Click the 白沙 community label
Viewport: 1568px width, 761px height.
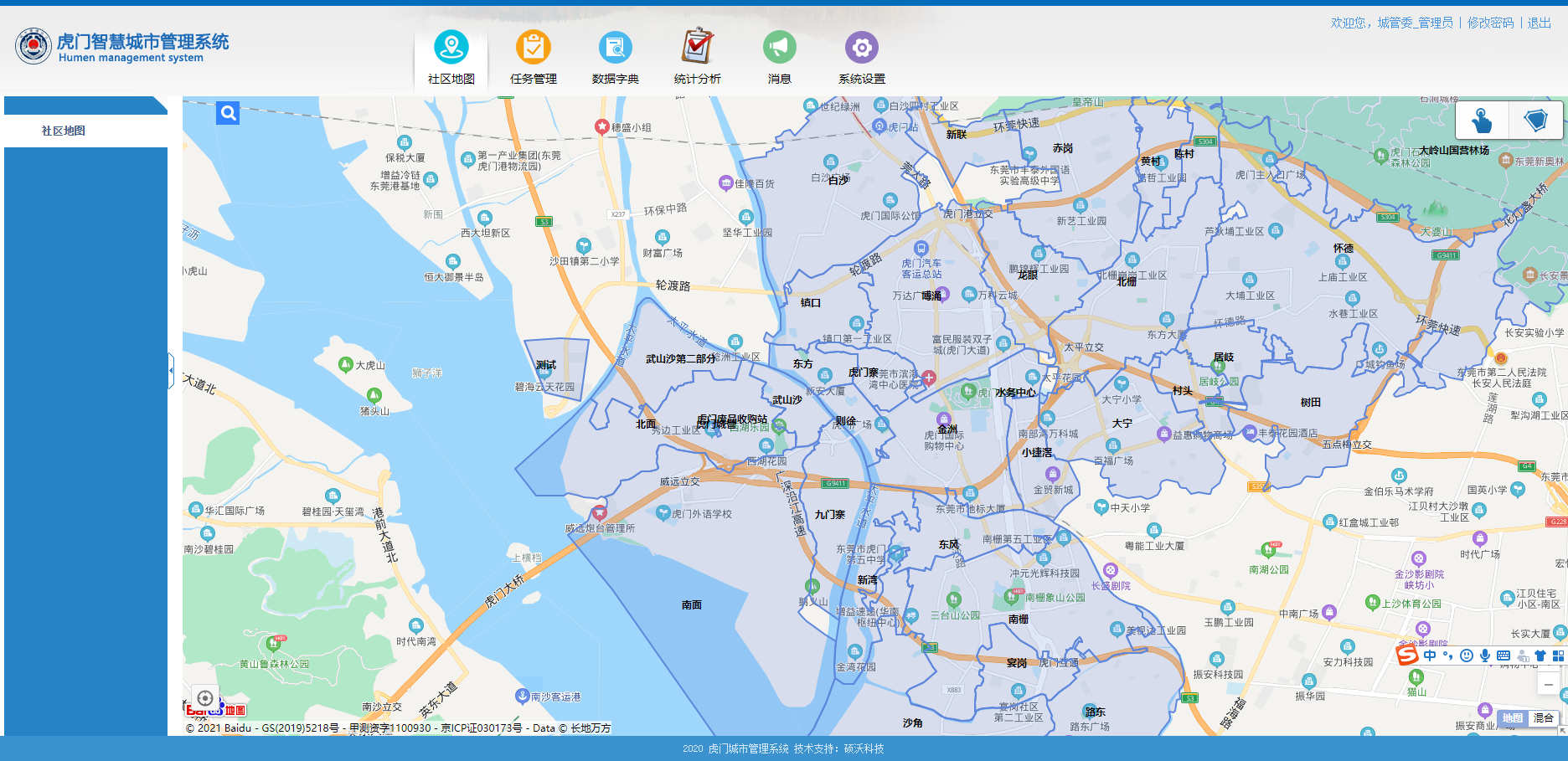(x=838, y=180)
